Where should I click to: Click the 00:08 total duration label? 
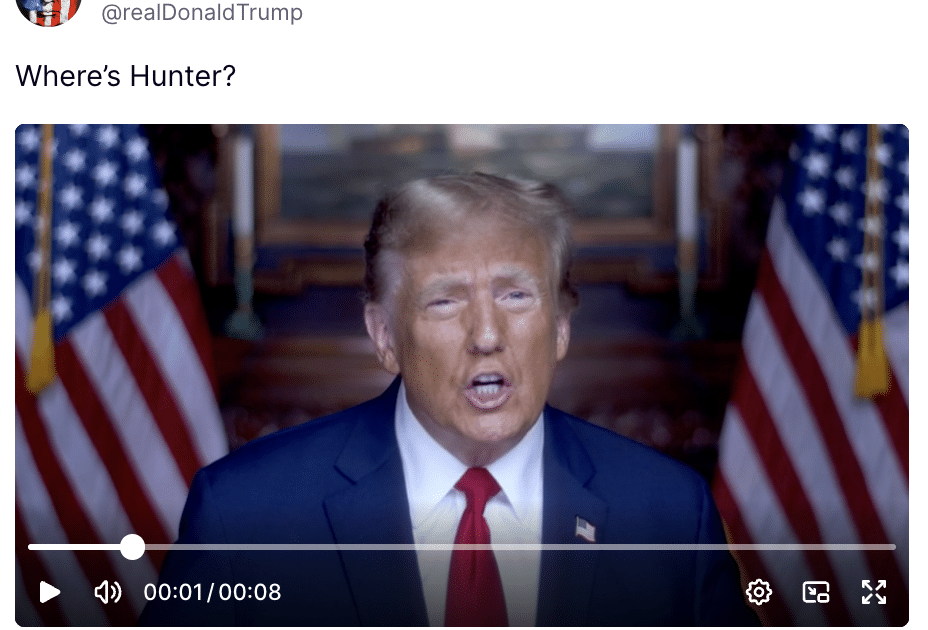tap(250, 592)
